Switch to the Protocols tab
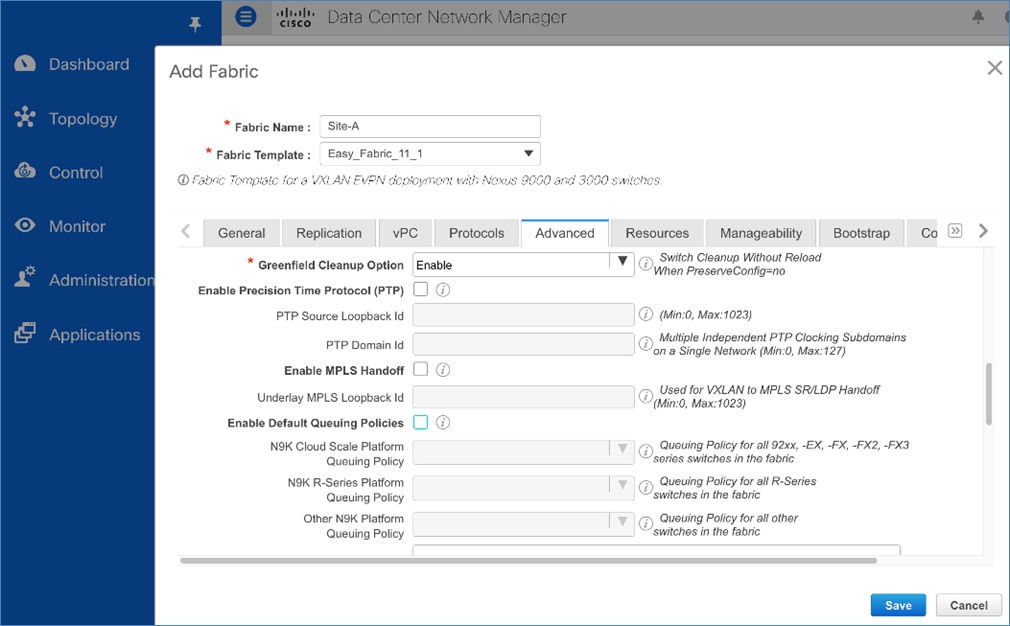This screenshot has width=1010, height=626. 477,233
